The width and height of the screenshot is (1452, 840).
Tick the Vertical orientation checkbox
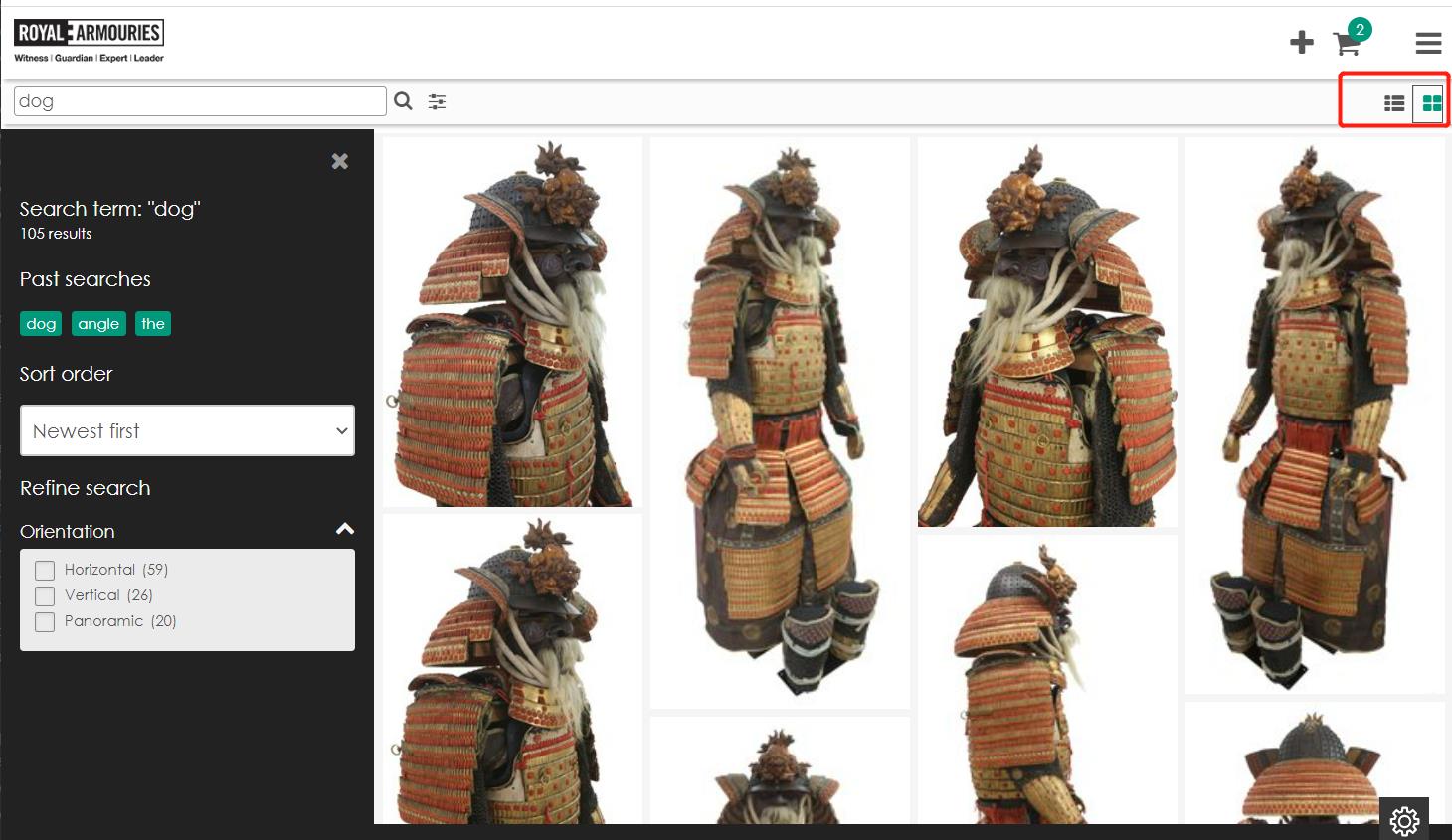[45, 596]
